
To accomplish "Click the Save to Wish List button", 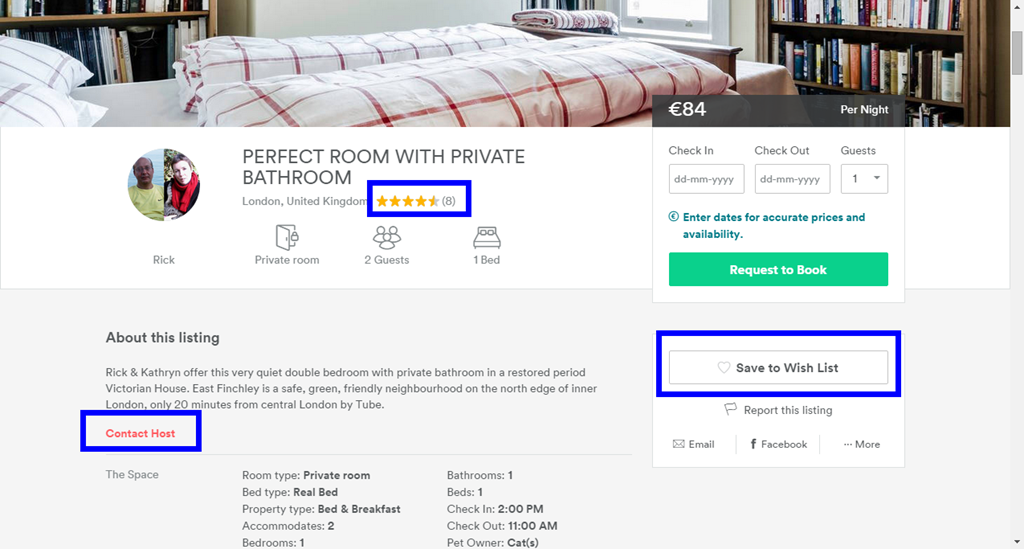I will 778,368.
